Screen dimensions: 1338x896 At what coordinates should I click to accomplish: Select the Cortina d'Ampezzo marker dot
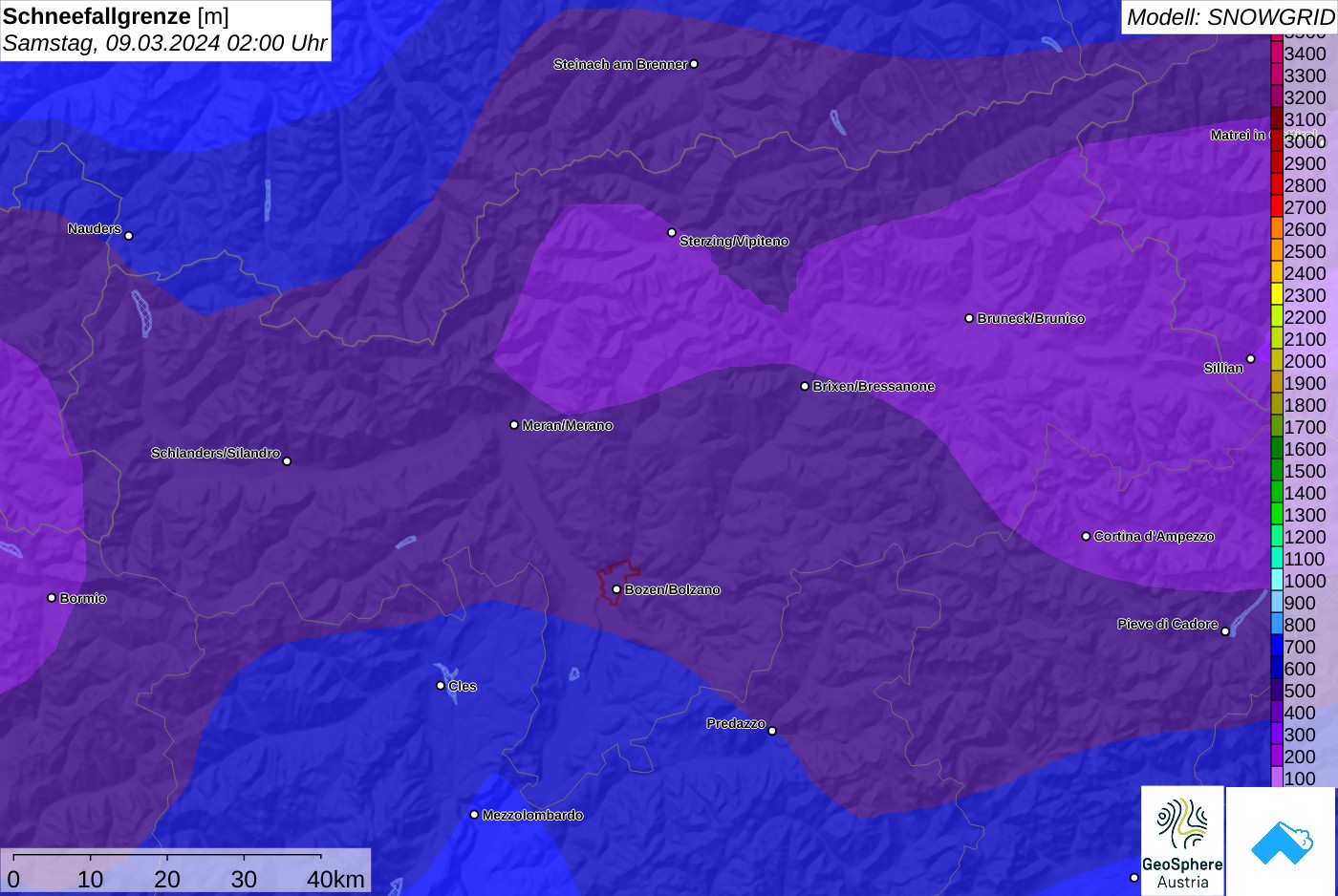[1086, 536]
